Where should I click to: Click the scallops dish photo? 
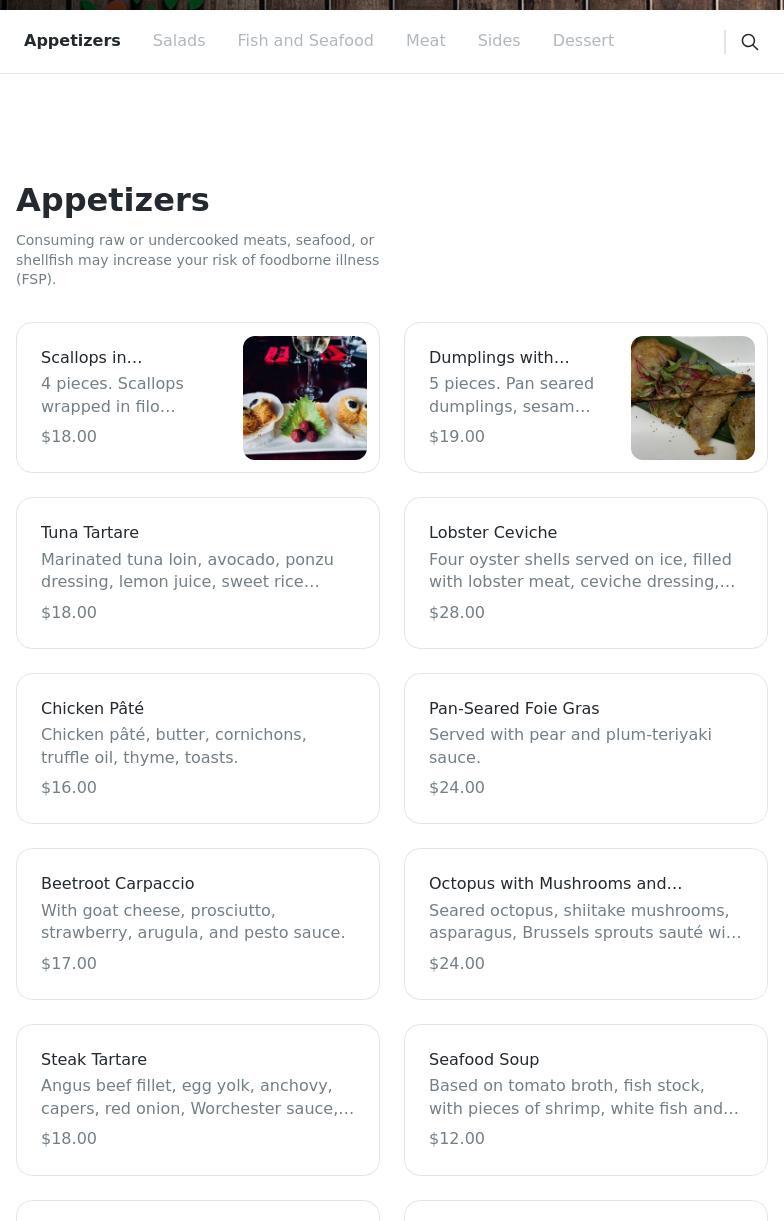coord(305,398)
